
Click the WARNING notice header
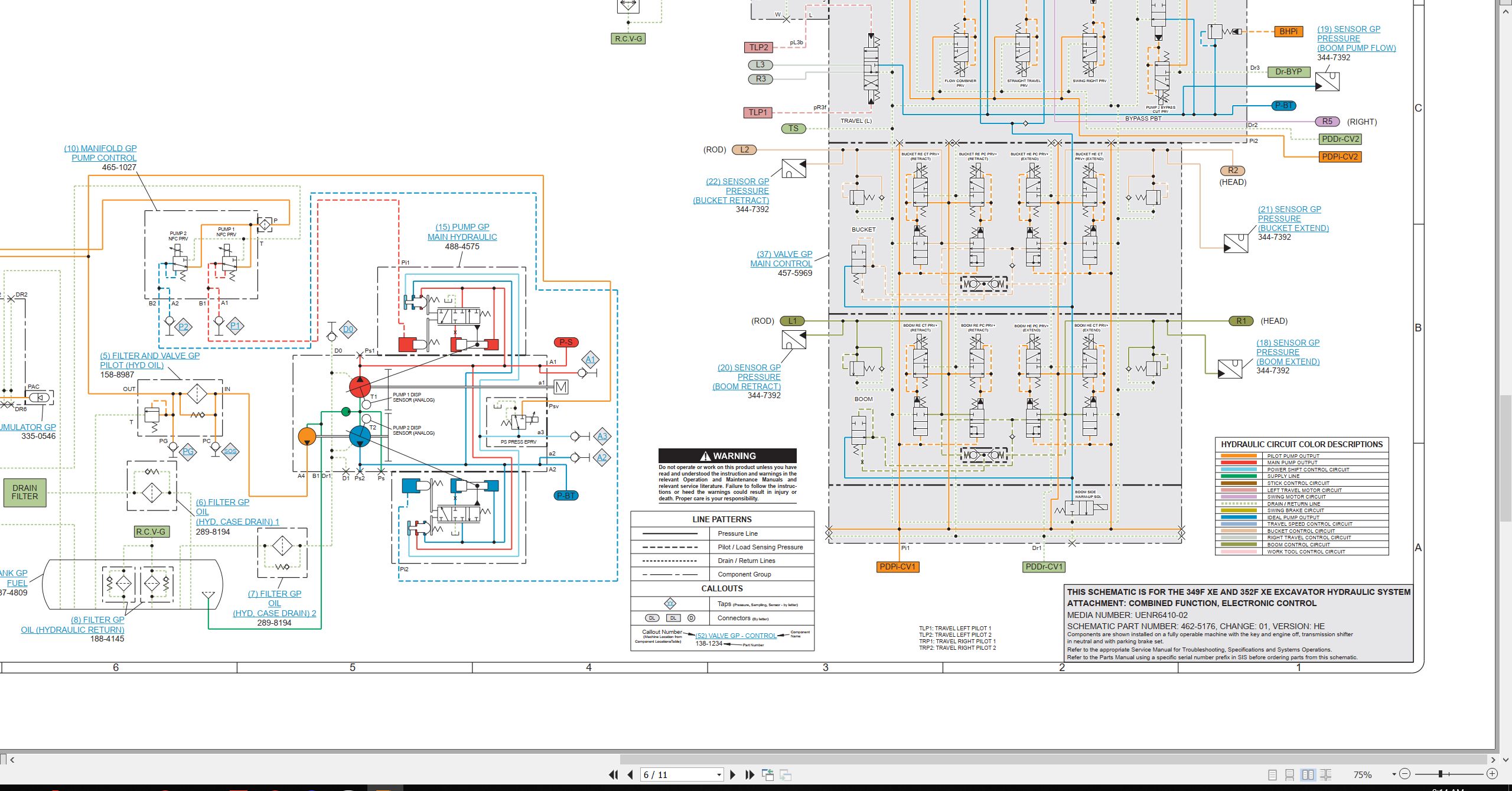pos(728,456)
